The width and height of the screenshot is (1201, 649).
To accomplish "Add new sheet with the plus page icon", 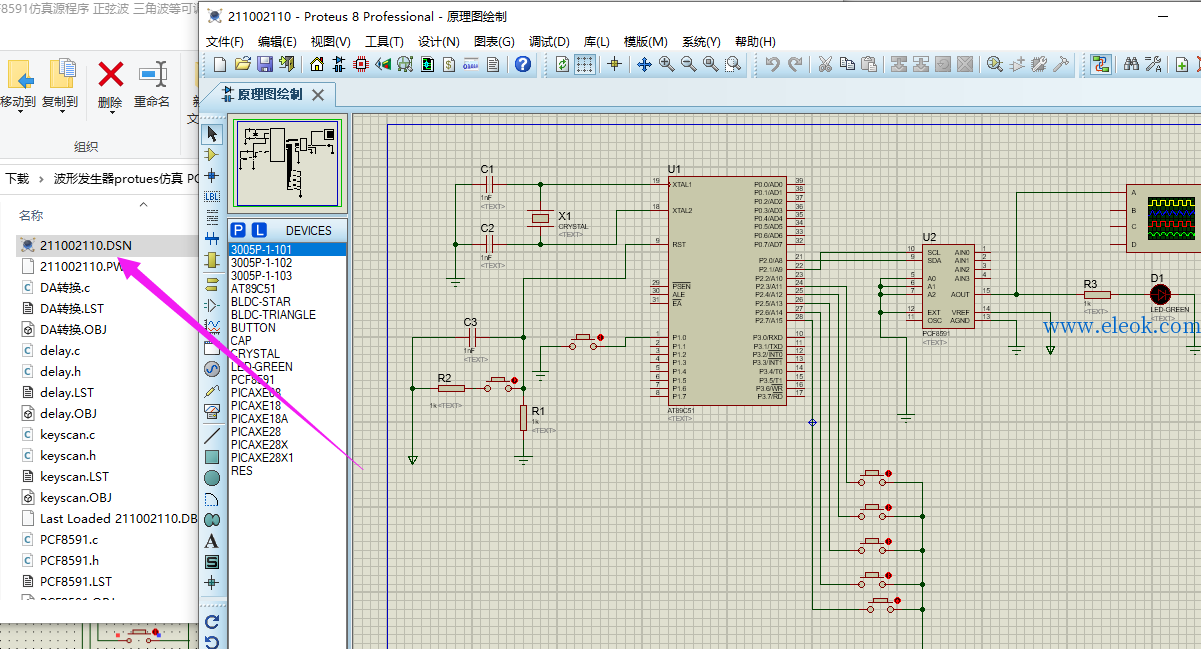I will click(1182, 65).
